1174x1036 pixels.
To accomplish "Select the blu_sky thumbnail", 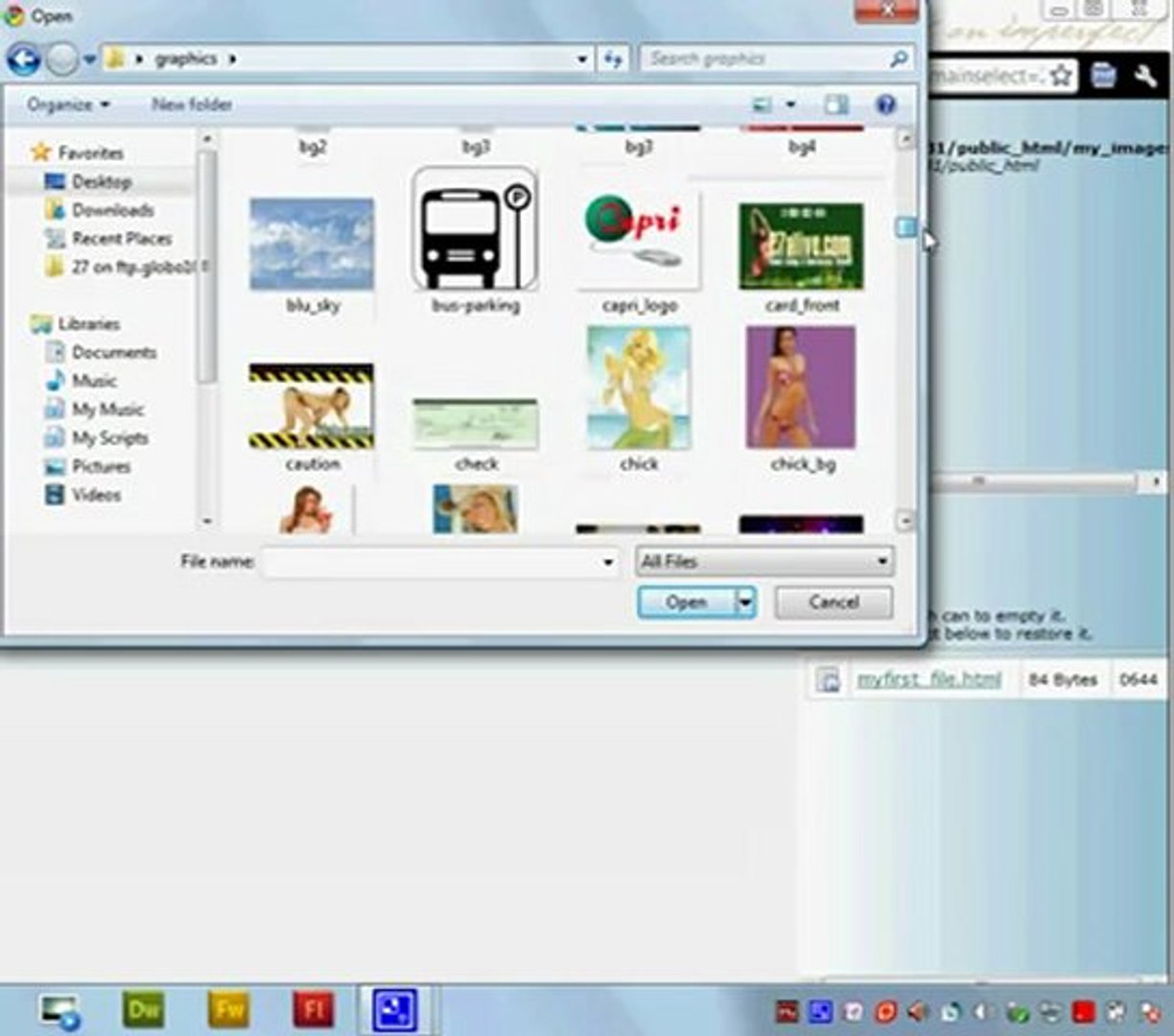I will 312,245.
